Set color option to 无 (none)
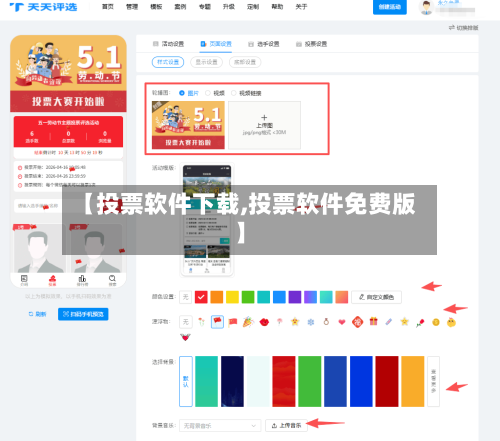 (186, 297)
